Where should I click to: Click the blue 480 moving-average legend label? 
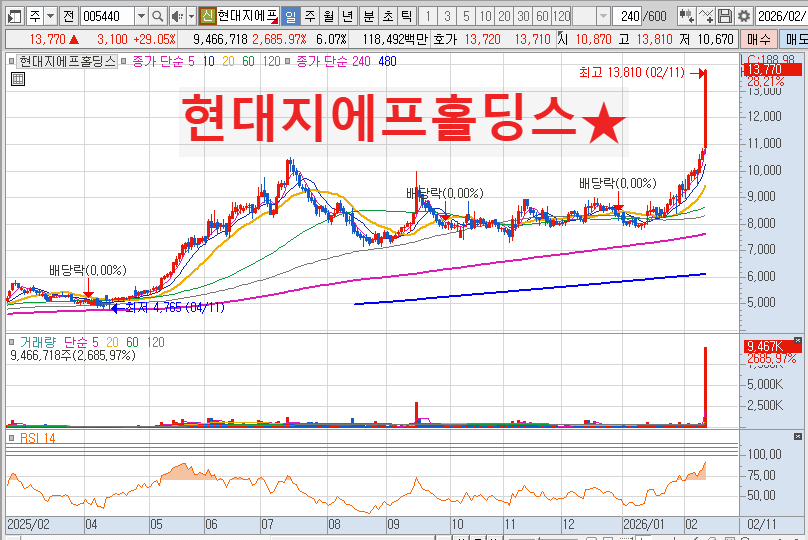[x=387, y=62]
